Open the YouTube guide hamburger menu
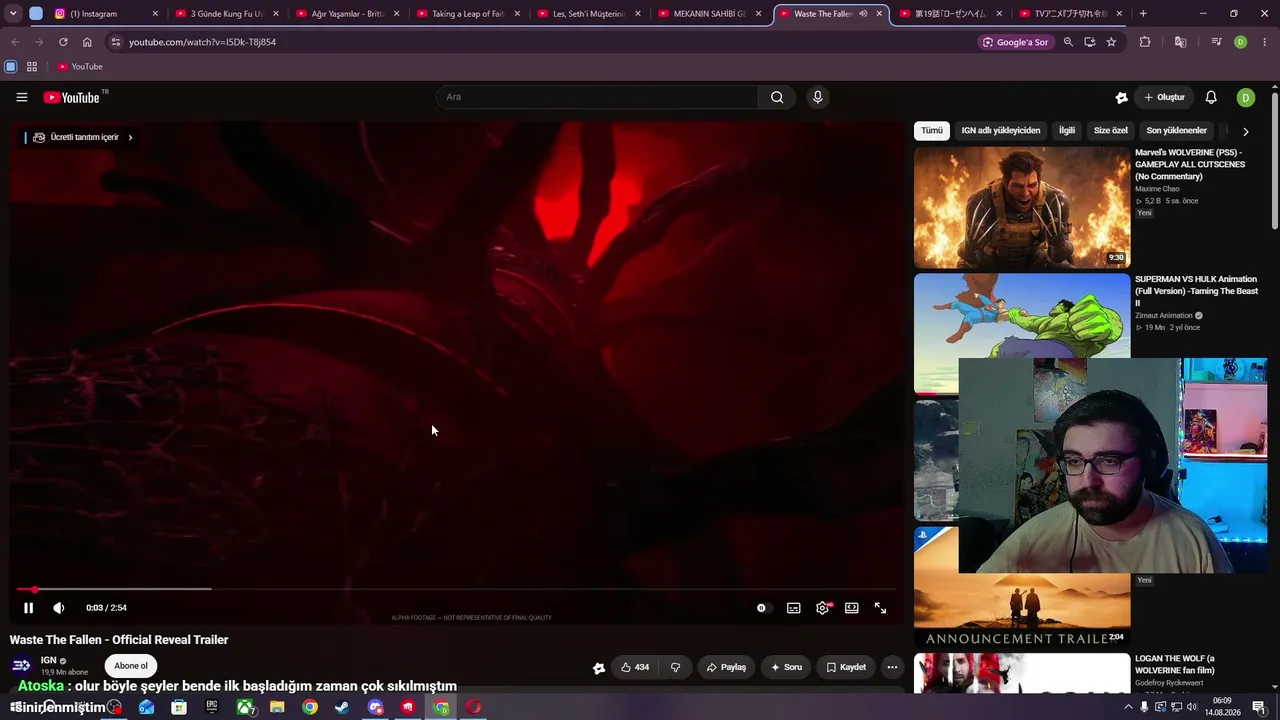 point(22,97)
